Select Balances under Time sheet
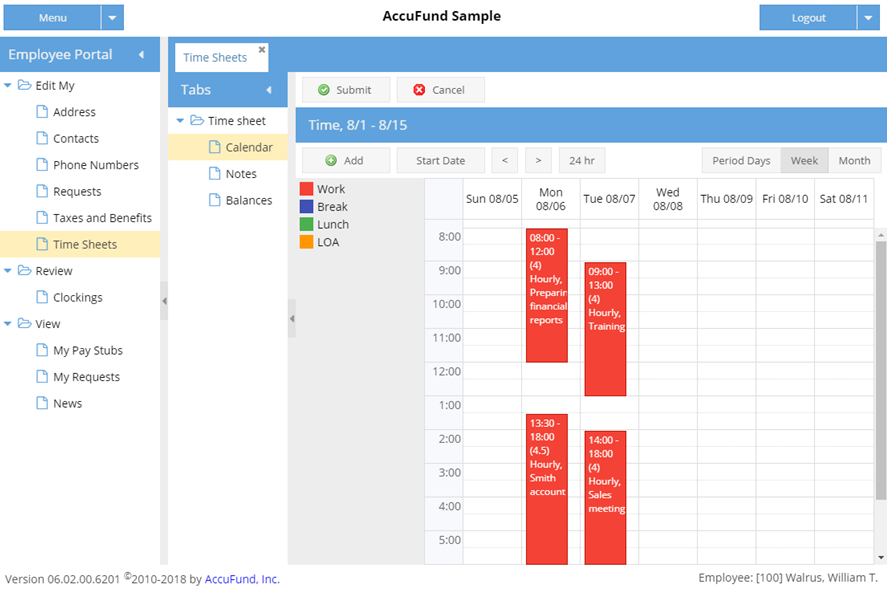The width and height of the screenshot is (887, 590). click(x=248, y=200)
